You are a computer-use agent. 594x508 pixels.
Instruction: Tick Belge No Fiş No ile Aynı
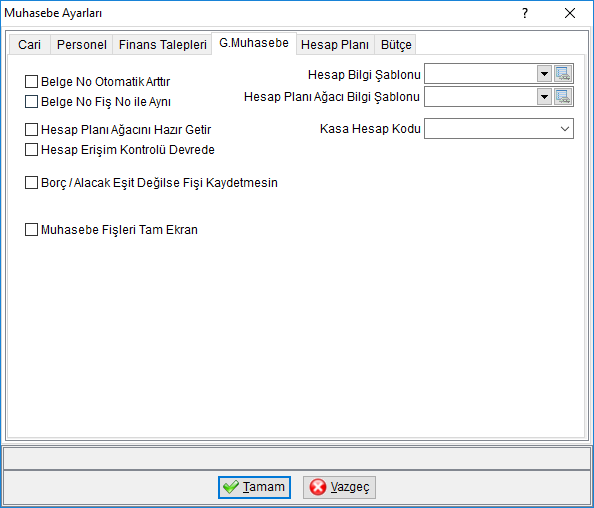click(x=31, y=102)
